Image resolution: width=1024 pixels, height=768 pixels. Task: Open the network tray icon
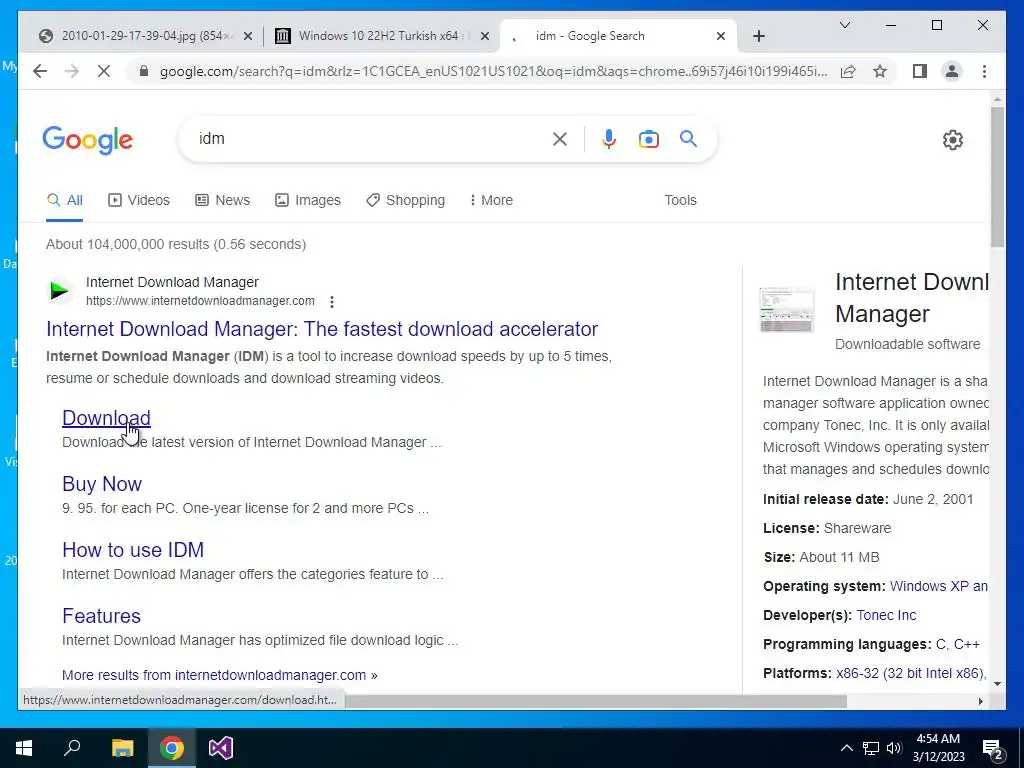[871, 748]
